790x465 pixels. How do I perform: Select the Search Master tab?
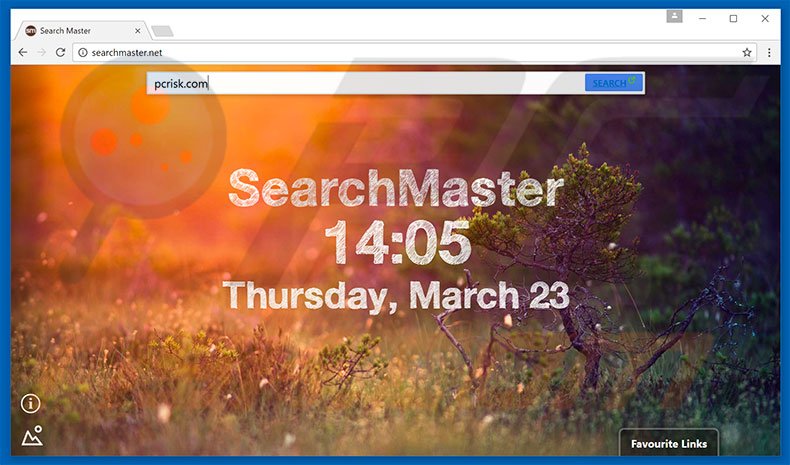click(x=83, y=31)
